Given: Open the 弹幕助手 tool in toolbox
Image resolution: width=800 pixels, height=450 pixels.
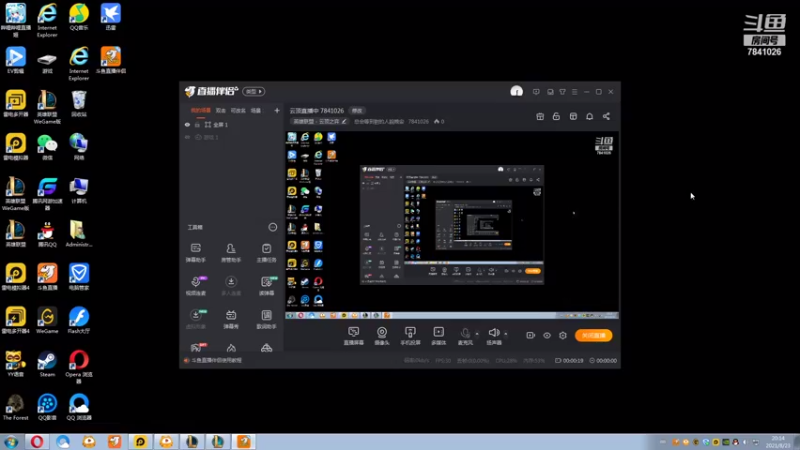Looking at the screenshot, I should click(195, 253).
